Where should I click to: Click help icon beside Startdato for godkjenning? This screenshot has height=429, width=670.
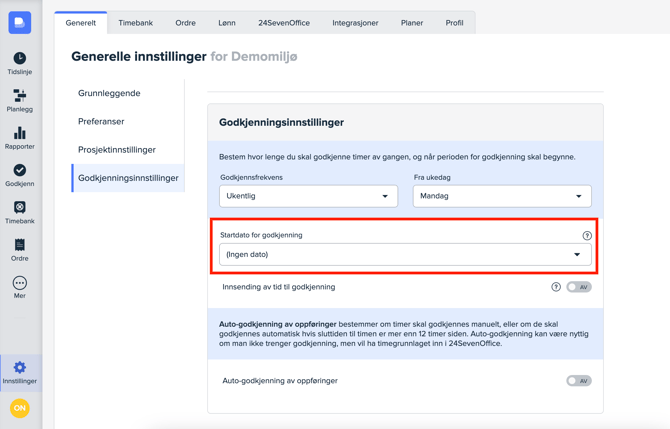[x=587, y=236]
